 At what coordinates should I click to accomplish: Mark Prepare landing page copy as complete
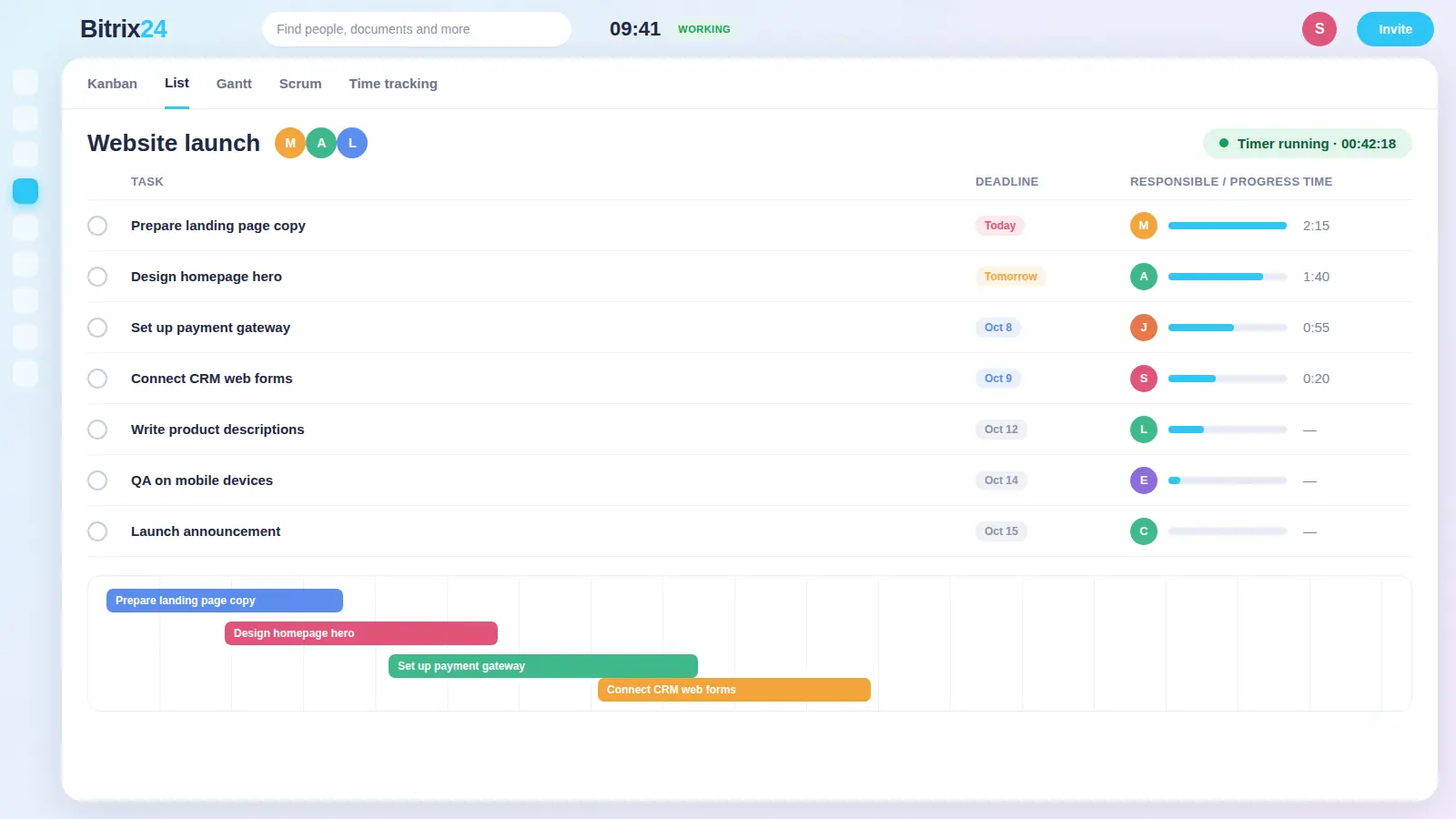pyautogui.click(x=97, y=226)
